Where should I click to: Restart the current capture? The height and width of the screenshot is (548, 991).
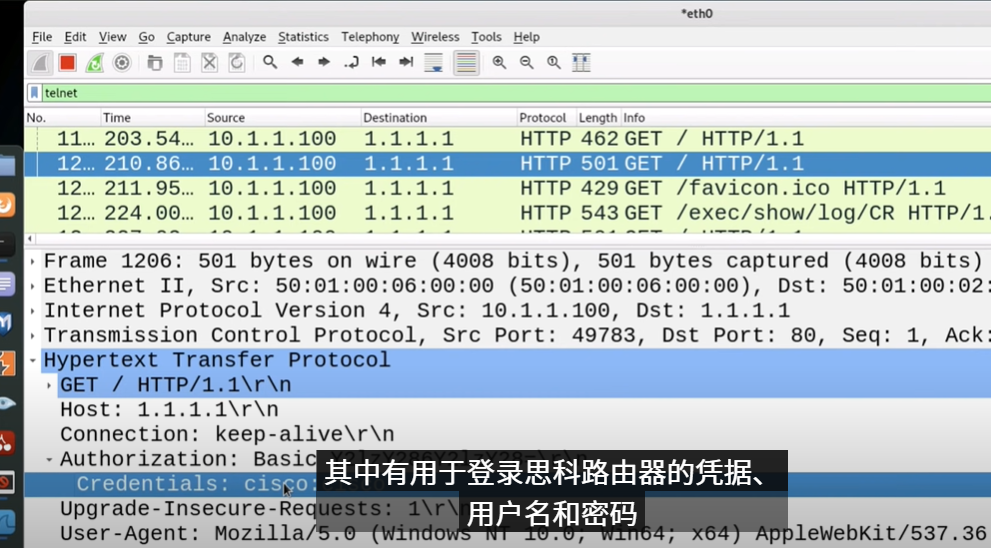click(x=94, y=63)
